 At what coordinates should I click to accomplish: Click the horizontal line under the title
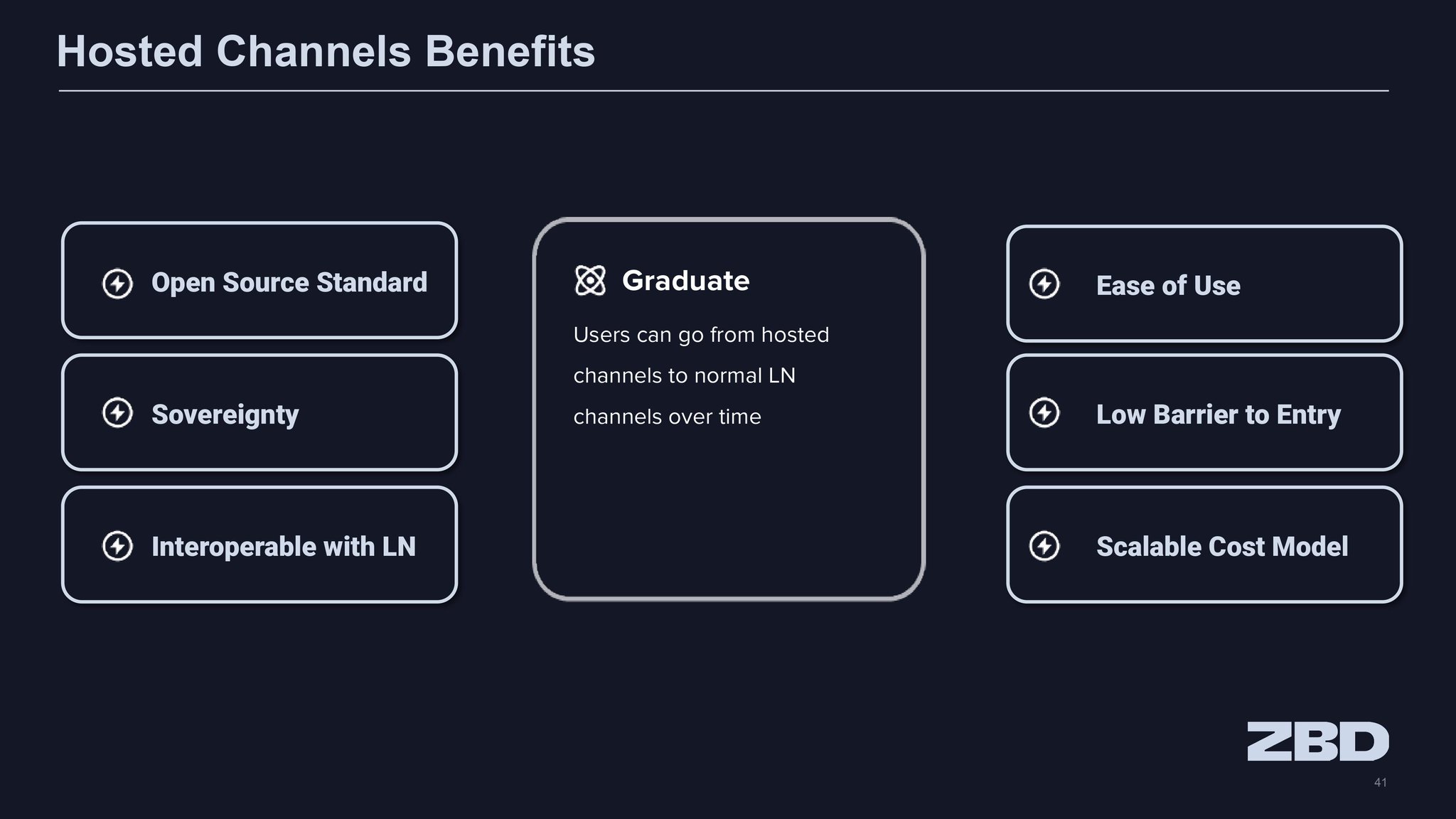tap(723, 91)
